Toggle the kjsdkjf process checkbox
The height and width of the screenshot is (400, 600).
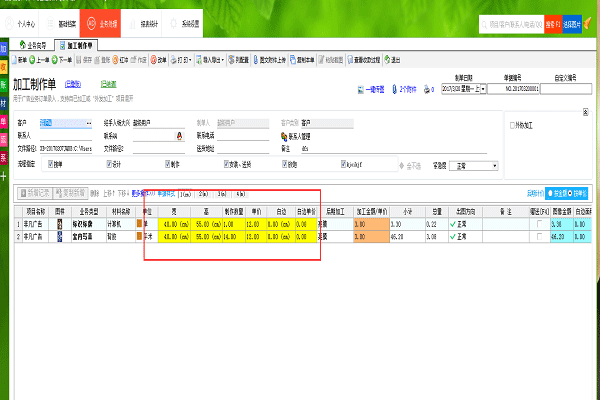(x=343, y=164)
